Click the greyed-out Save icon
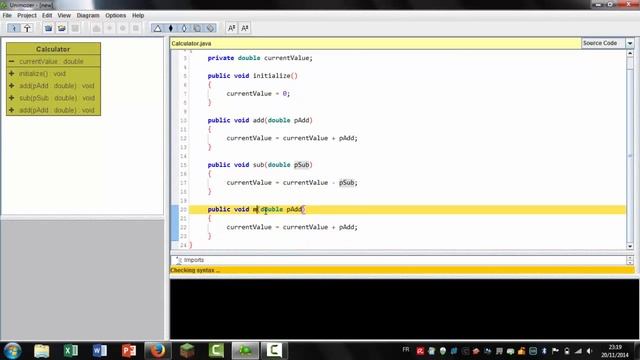The image size is (640, 360). (75, 28)
